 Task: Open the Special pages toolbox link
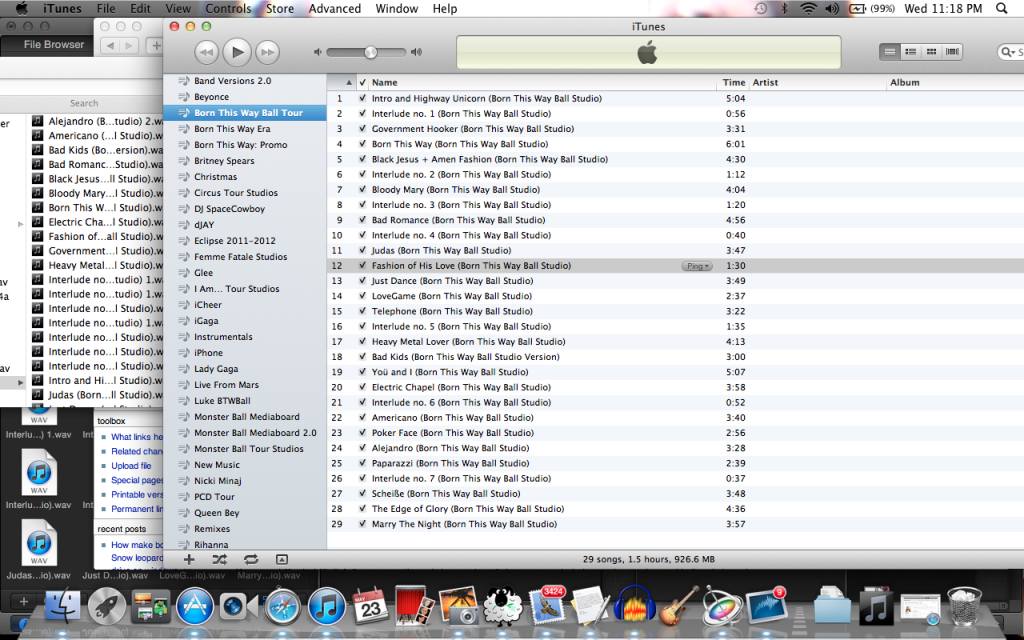(x=136, y=480)
